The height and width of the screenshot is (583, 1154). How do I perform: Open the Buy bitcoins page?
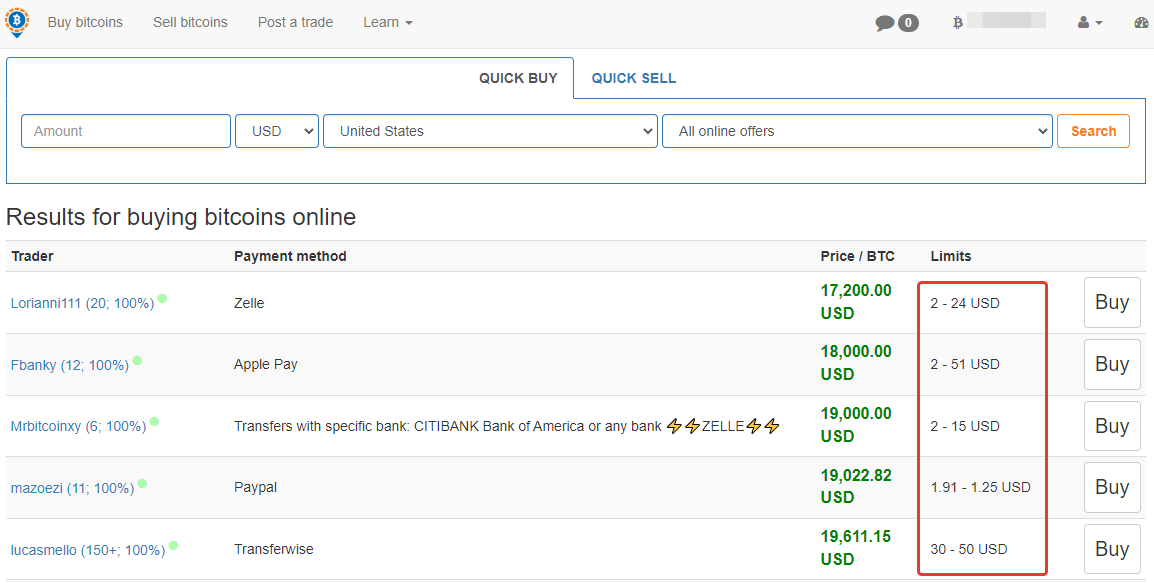click(85, 23)
